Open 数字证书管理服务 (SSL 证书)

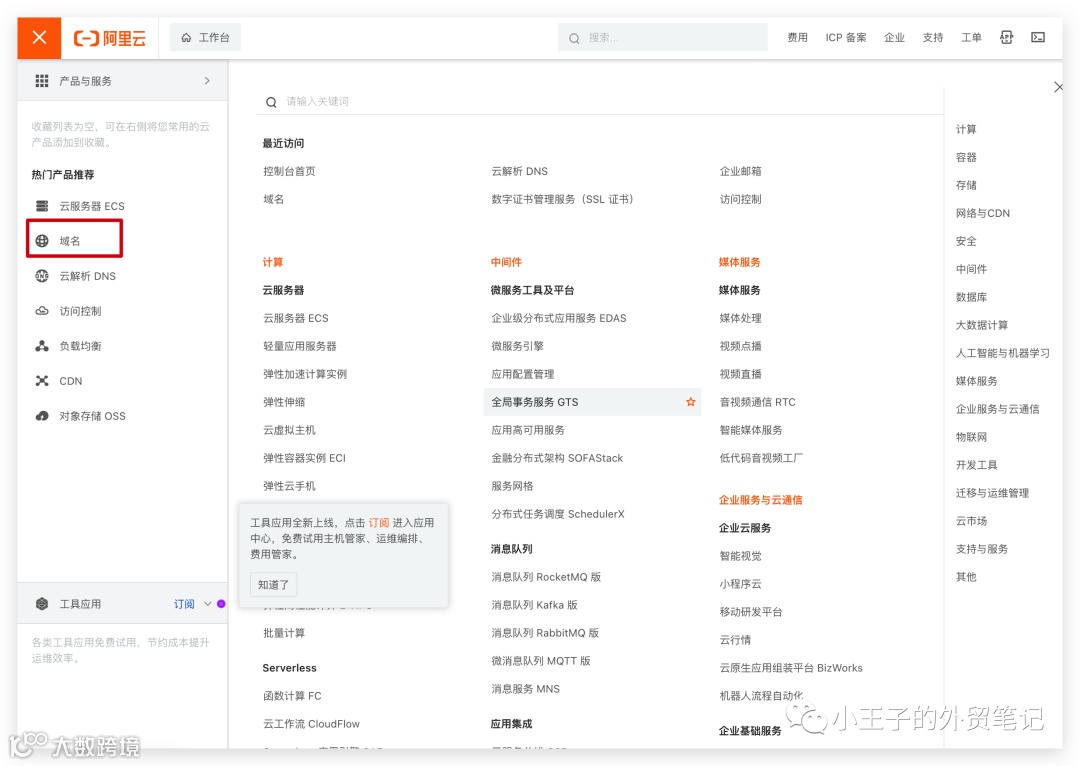pos(562,200)
